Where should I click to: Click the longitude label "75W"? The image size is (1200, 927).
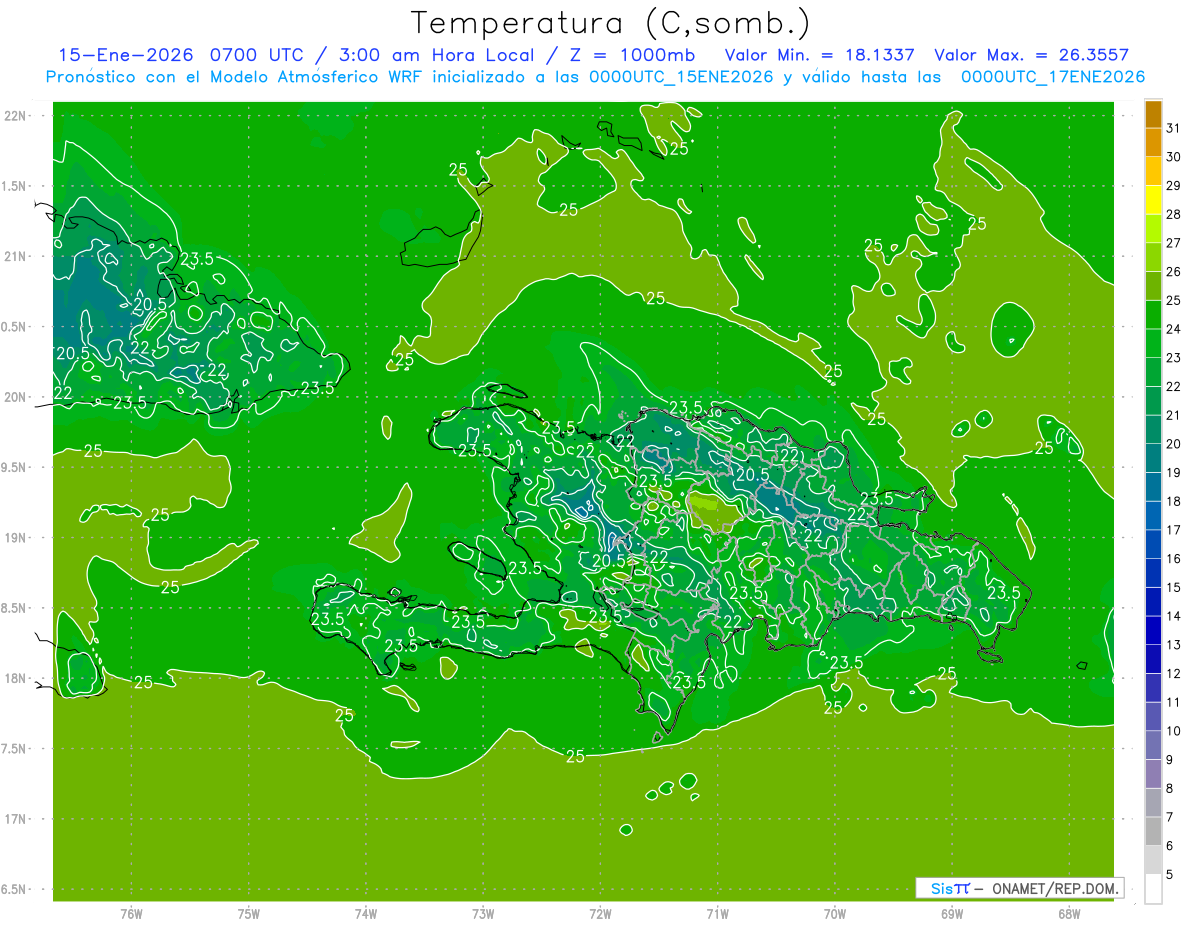pos(249,913)
